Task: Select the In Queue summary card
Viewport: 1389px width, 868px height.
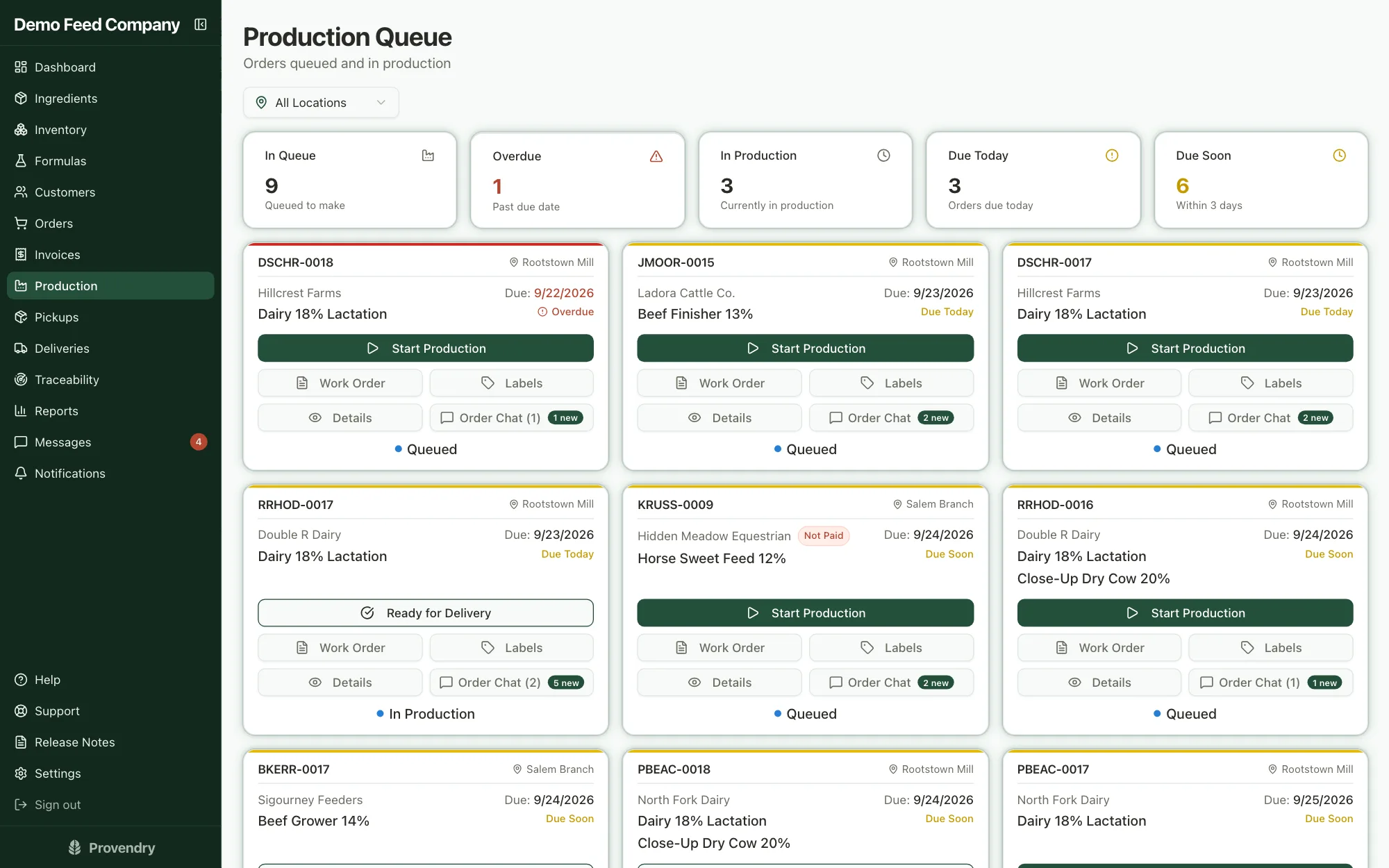Action: click(350, 180)
